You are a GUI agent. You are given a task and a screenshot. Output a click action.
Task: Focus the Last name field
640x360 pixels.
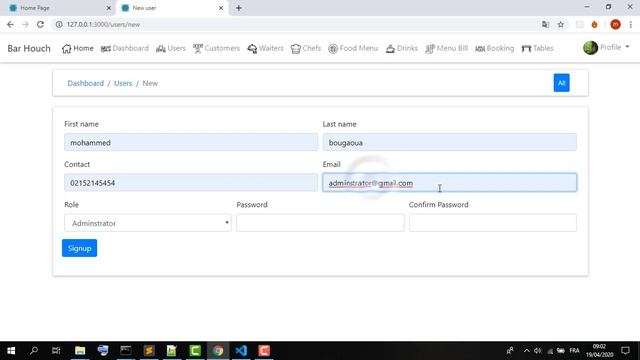click(x=449, y=142)
